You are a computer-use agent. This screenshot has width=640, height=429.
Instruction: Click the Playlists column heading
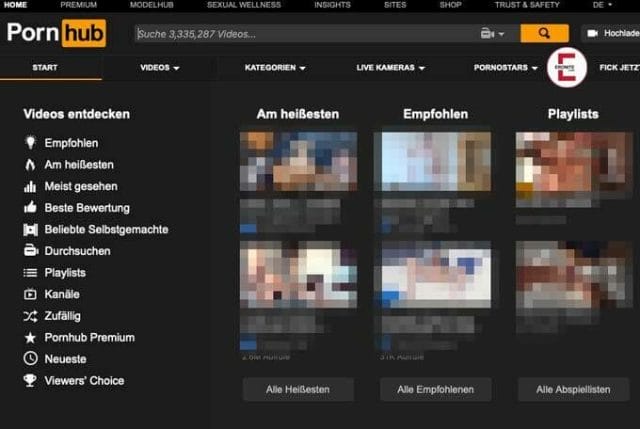pyautogui.click(x=573, y=114)
